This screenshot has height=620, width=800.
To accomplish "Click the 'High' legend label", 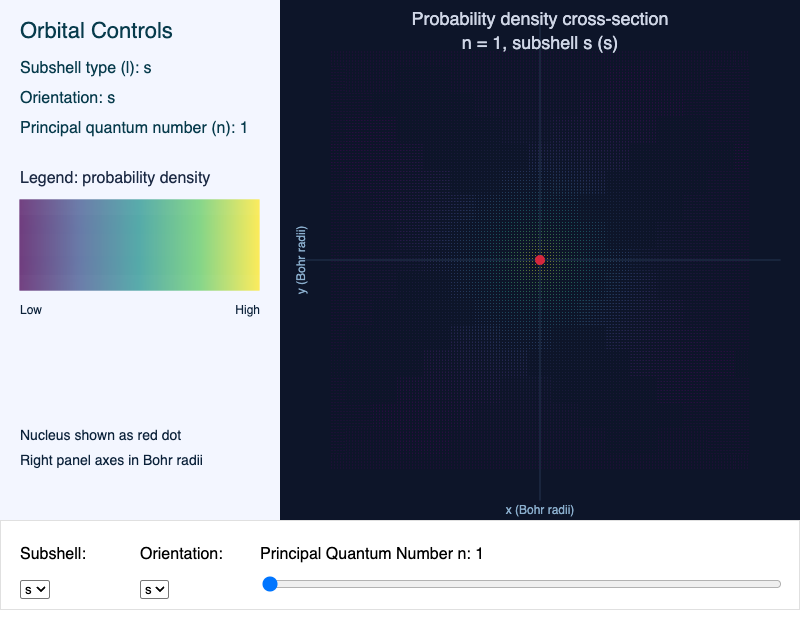I will (247, 309).
